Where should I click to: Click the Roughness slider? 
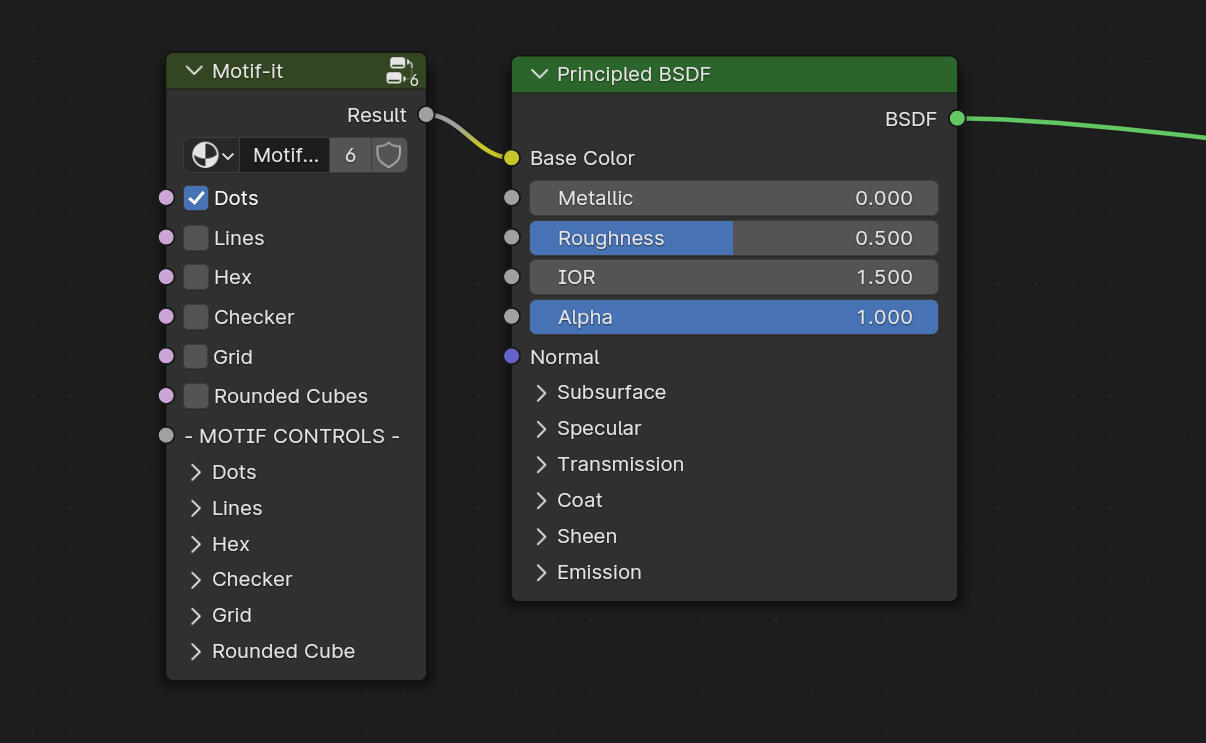tap(733, 238)
